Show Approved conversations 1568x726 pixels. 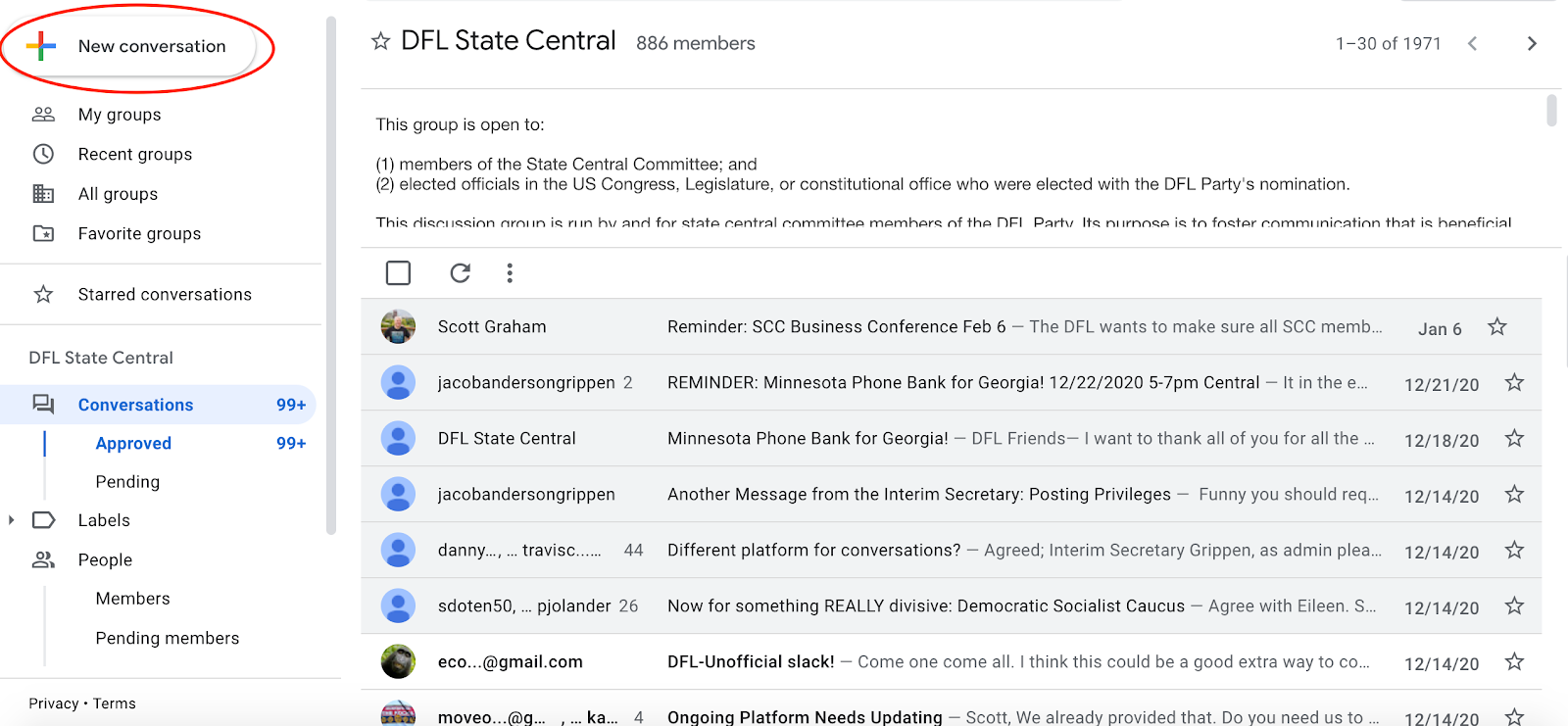pyautogui.click(x=133, y=443)
